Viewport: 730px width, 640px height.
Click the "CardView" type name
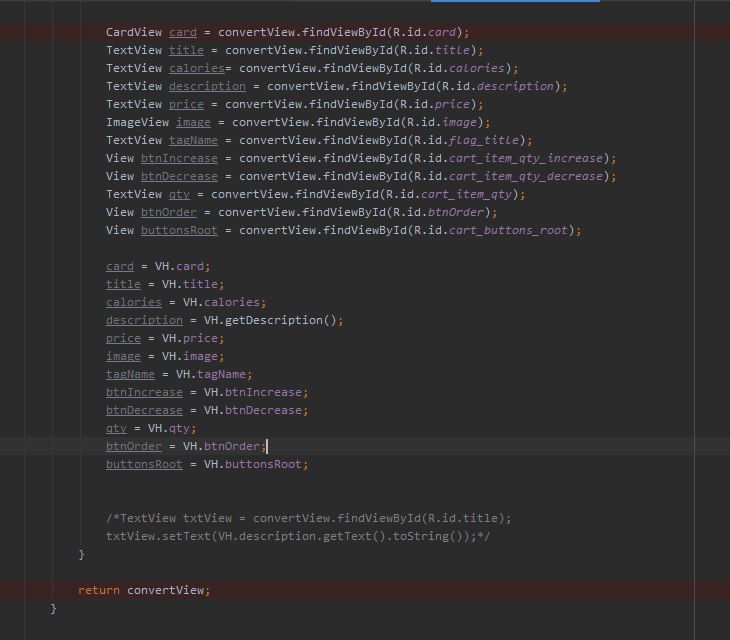(134, 32)
